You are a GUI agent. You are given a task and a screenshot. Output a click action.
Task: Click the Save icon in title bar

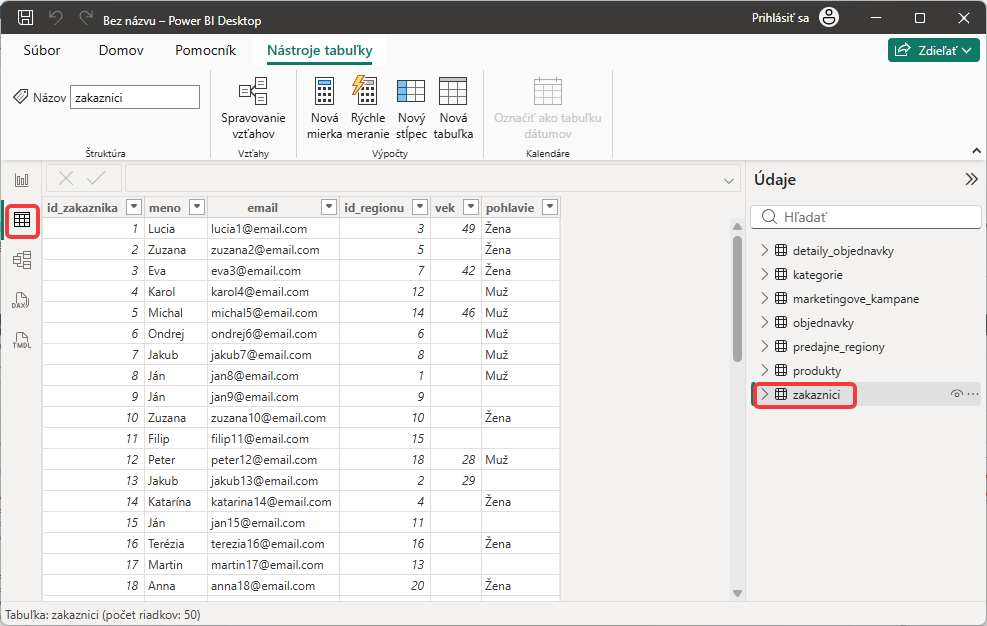25,18
